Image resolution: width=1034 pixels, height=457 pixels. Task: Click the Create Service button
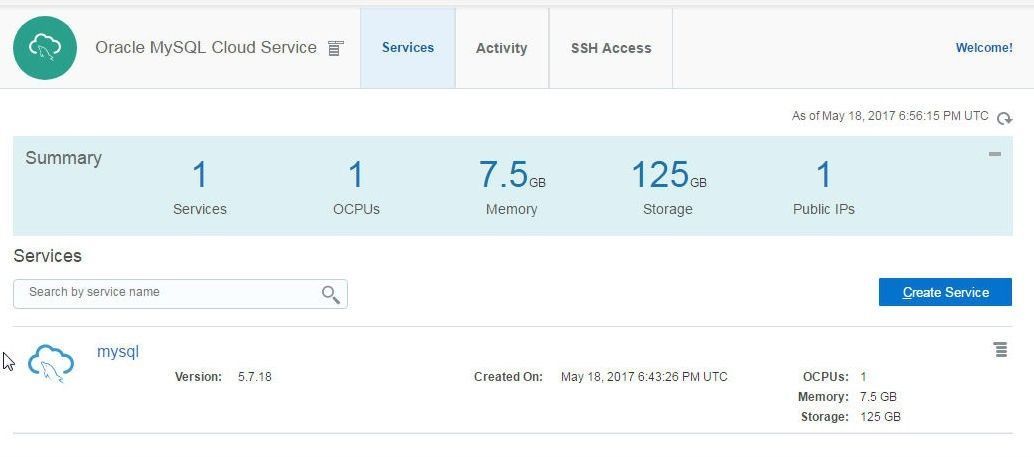coord(945,292)
